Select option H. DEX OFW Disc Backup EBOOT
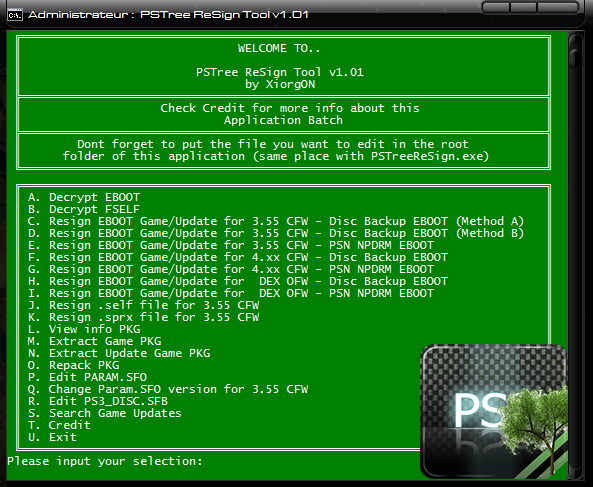Screen dimensions: 593x487 point(238,281)
